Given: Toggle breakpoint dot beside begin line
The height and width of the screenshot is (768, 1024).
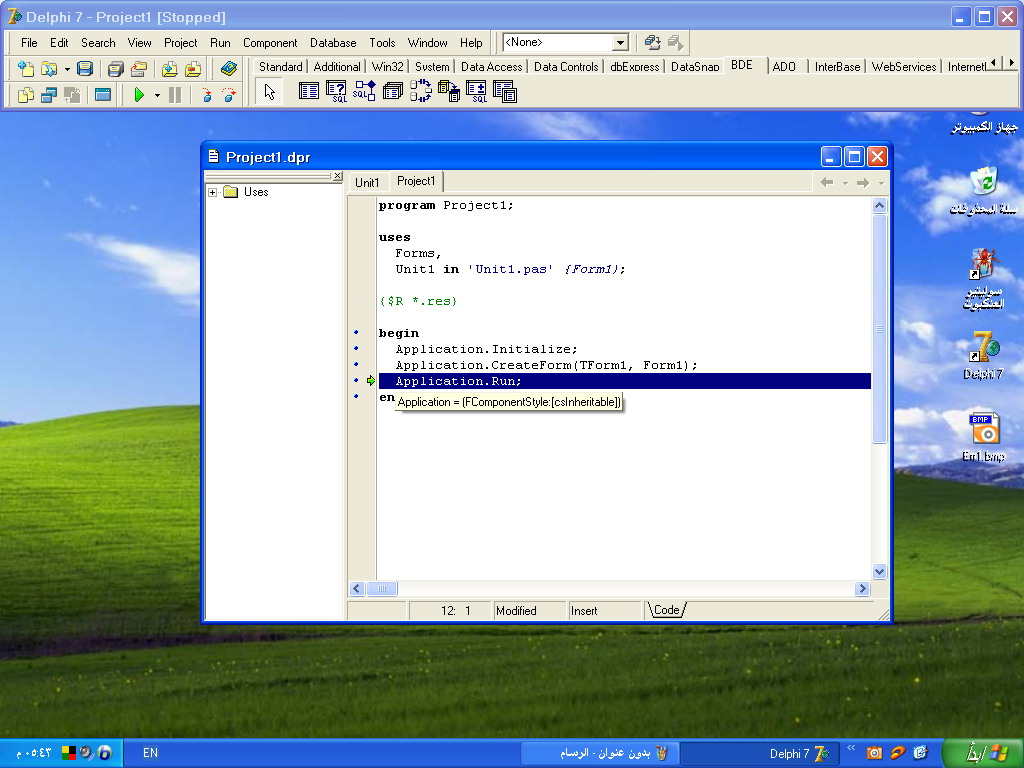Looking at the screenshot, I should (356, 332).
